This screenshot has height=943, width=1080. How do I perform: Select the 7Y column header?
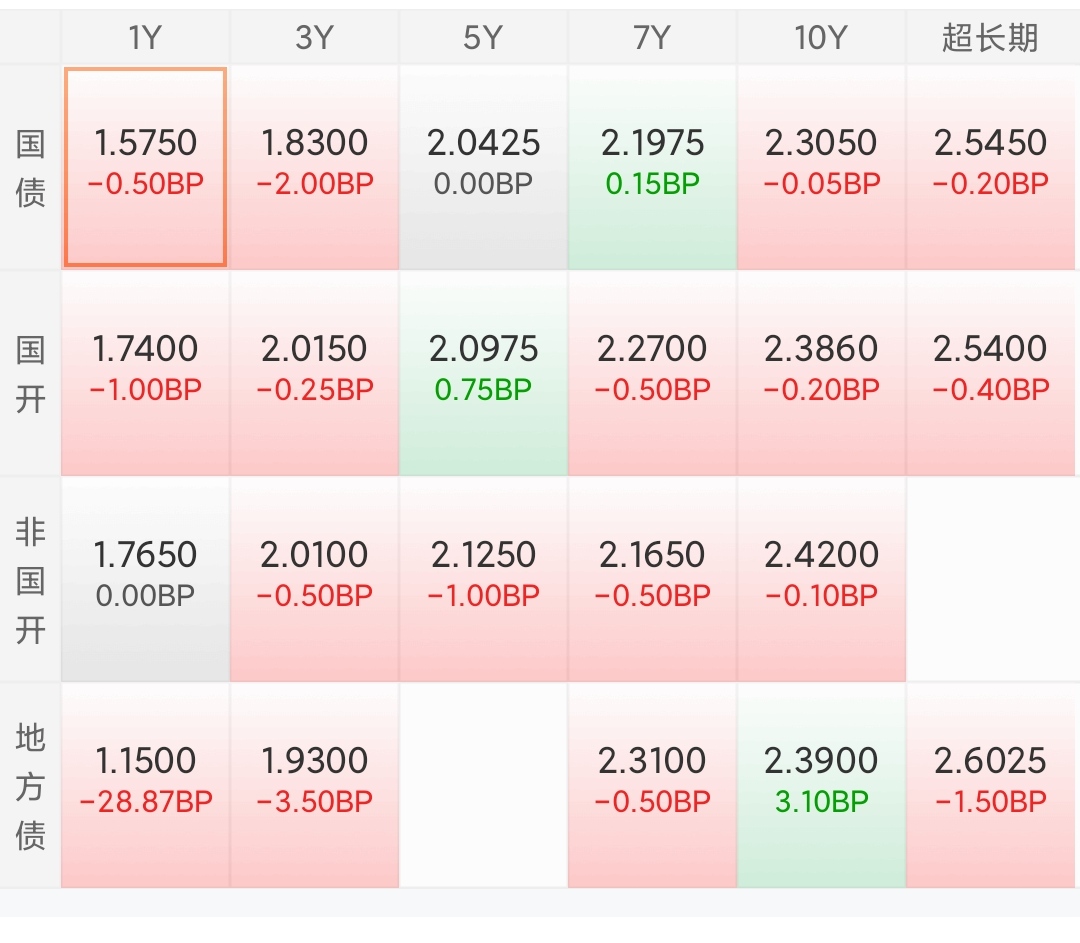[652, 36]
